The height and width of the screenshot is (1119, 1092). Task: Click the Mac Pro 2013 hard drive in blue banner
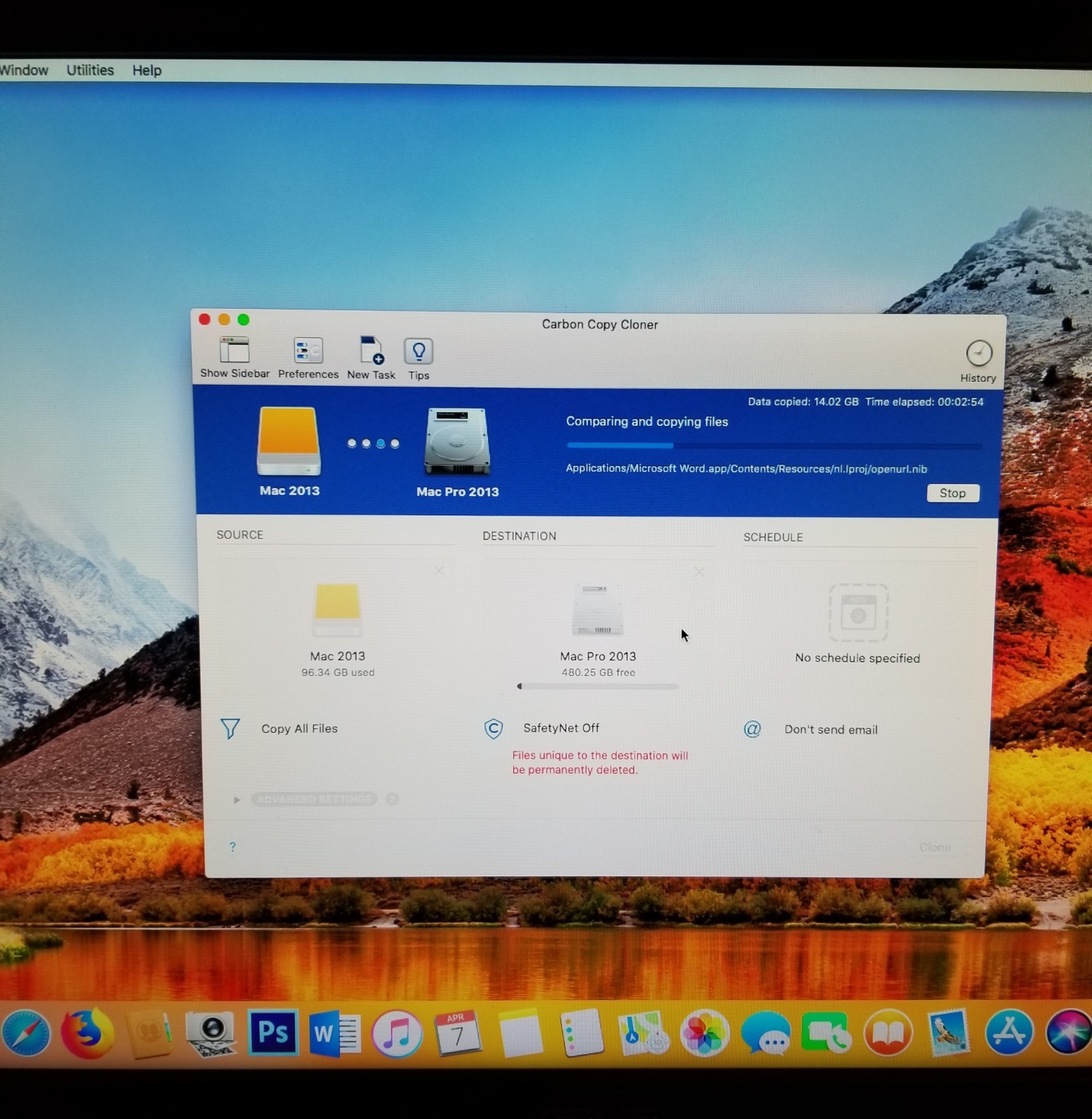(x=457, y=441)
